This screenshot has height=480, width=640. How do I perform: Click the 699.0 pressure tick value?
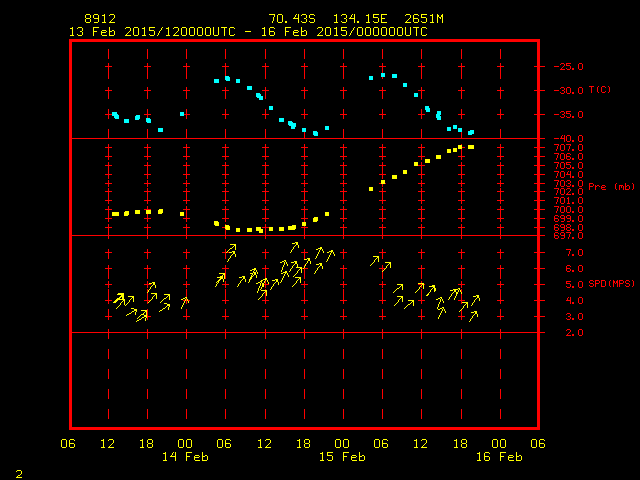click(x=568, y=219)
